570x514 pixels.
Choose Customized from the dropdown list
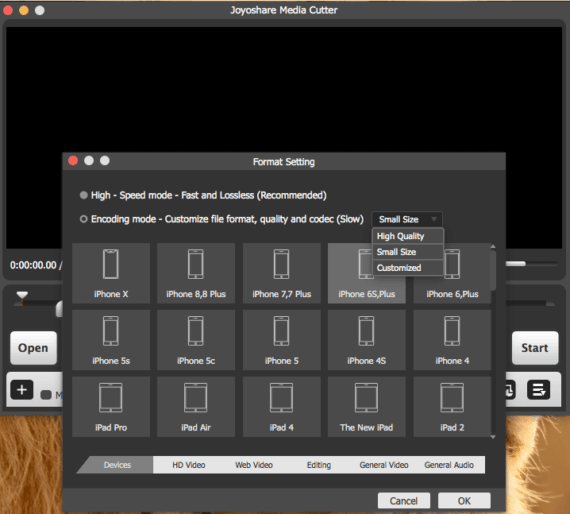click(408, 268)
